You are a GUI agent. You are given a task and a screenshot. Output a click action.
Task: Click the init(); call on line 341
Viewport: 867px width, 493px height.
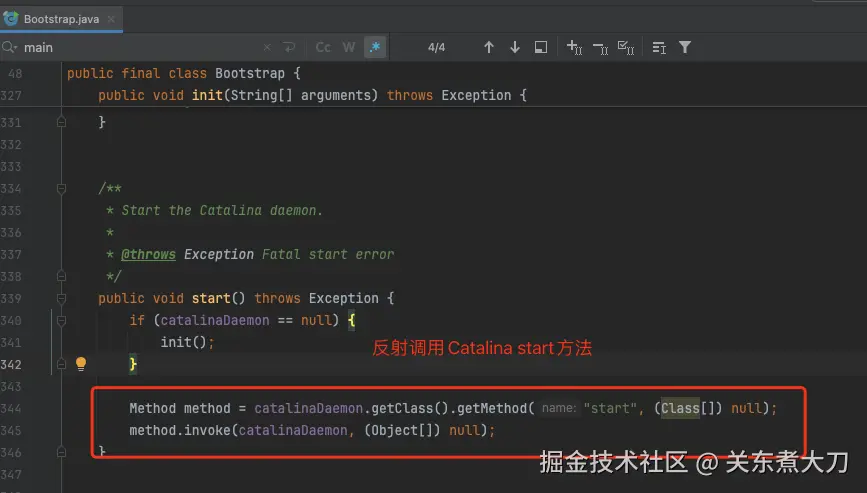tap(187, 342)
